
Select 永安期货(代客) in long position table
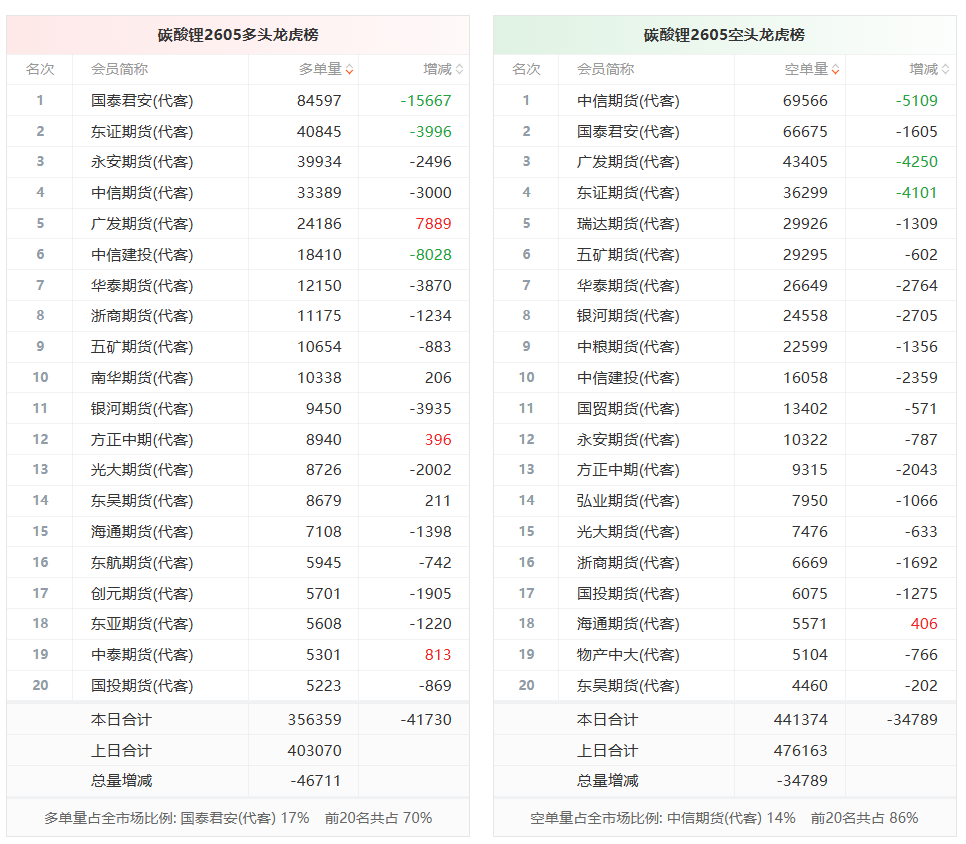pyautogui.click(x=142, y=161)
